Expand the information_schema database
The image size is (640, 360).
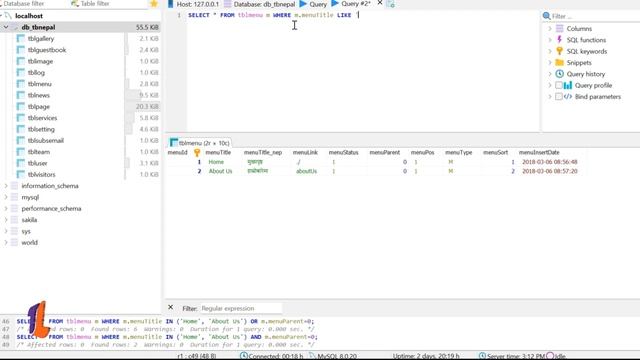coord(6,186)
